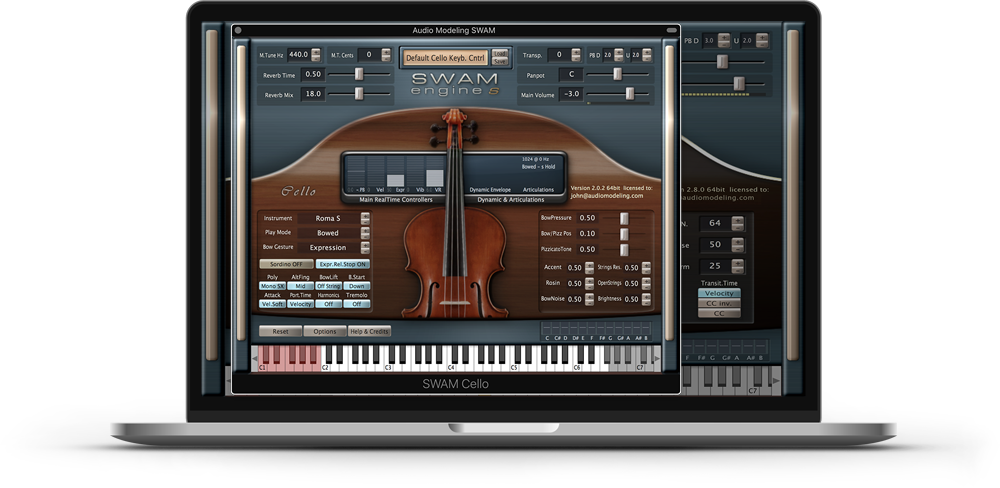Toggle the Expr.Rel.Stop ON button
The width and height of the screenshot is (1000, 488).
point(343,264)
